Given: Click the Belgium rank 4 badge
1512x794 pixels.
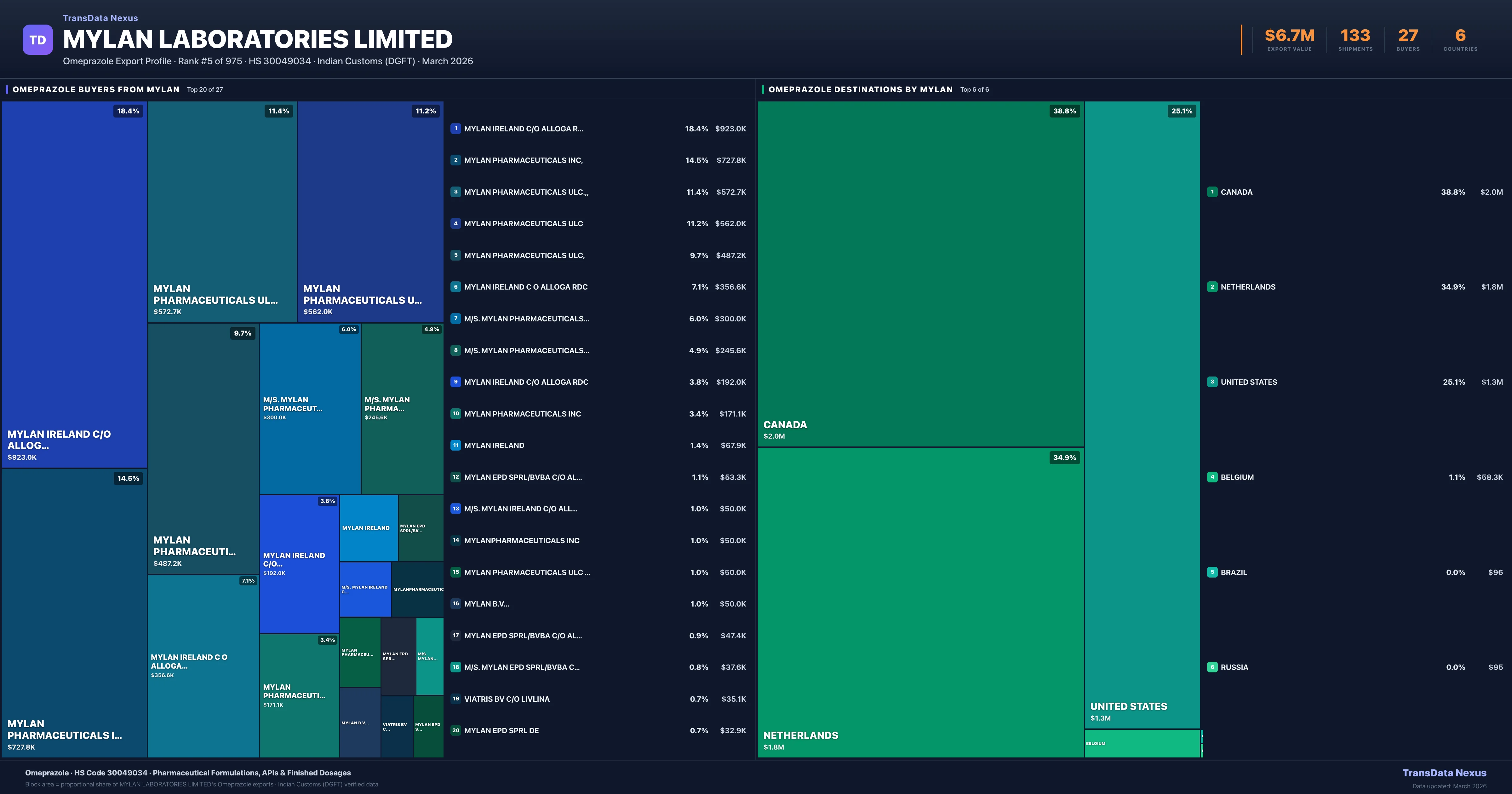Looking at the screenshot, I should [1212, 477].
